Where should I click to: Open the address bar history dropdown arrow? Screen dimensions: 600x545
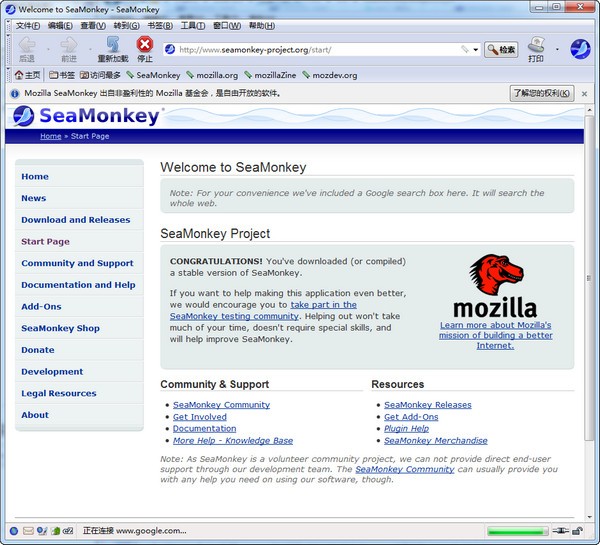coord(476,50)
